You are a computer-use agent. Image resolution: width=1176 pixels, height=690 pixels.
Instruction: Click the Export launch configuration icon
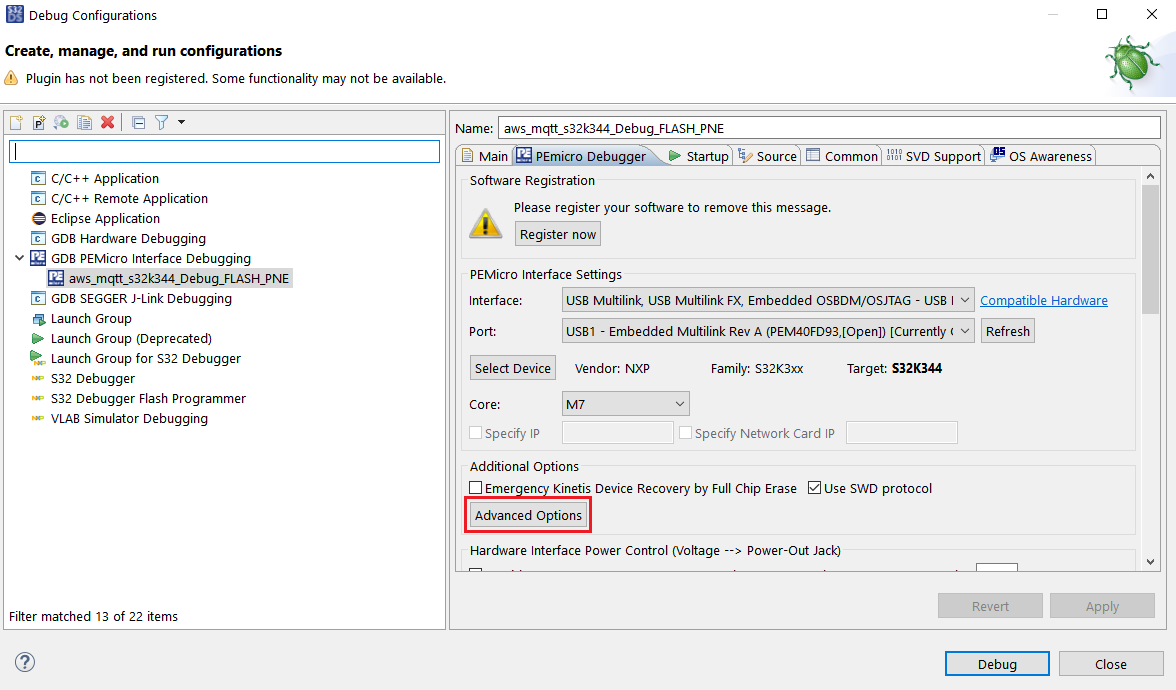62,122
